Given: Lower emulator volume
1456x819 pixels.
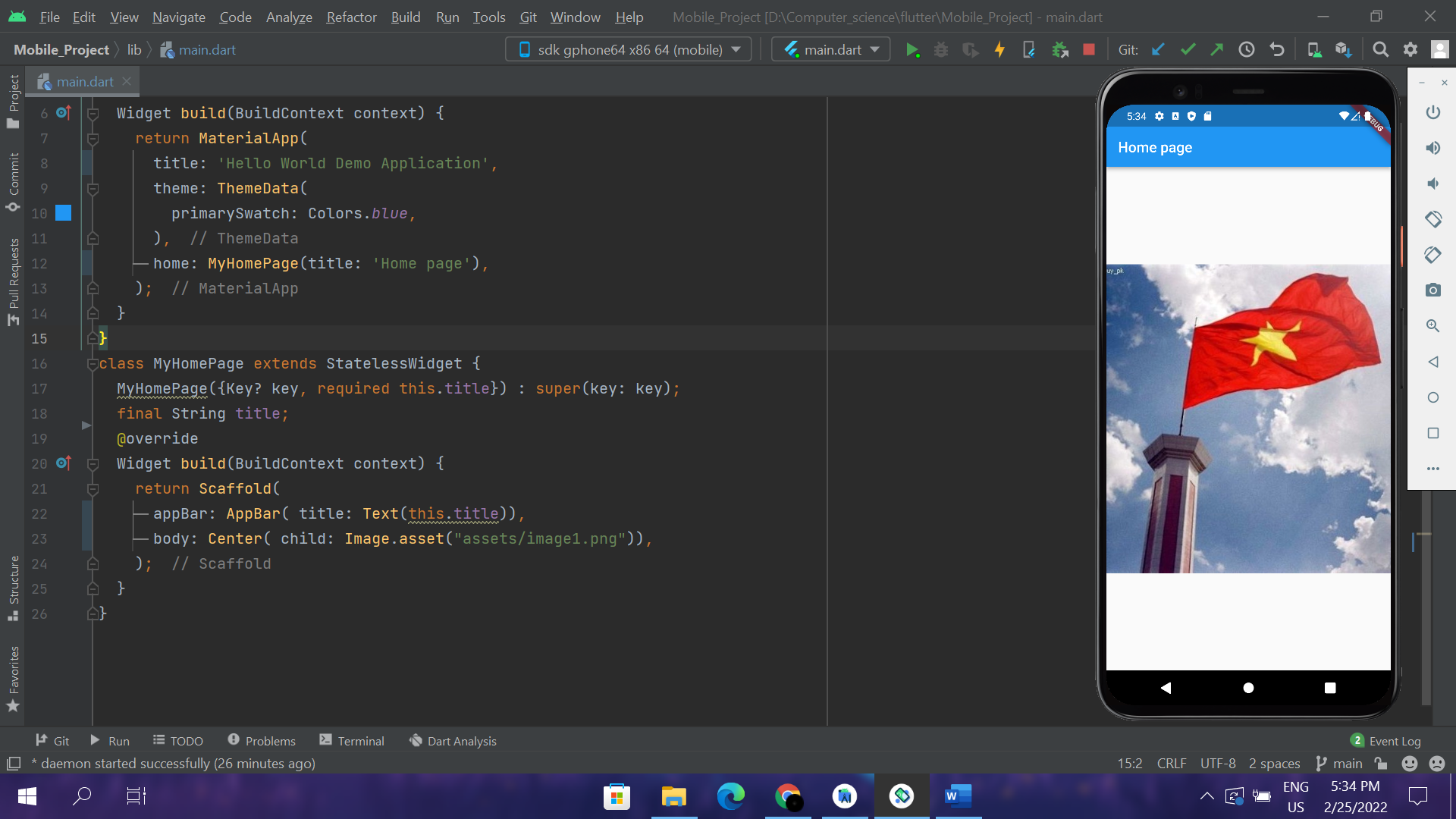Looking at the screenshot, I should click(x=1432, y=184).
